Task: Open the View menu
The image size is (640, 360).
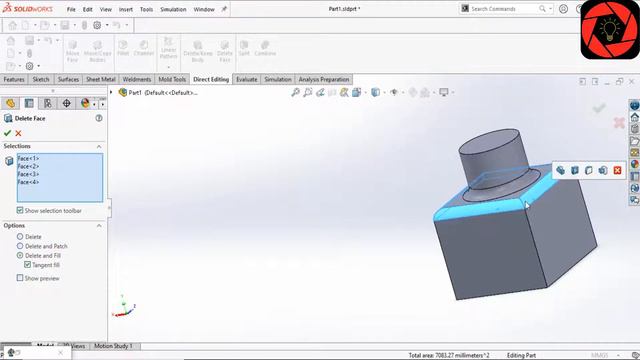Action: (106, 9)
